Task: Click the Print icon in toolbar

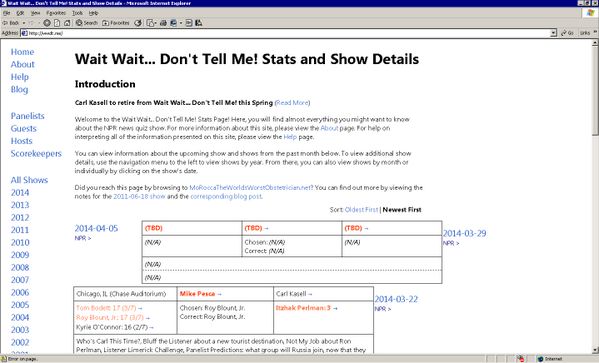Action: coord(163,23)
